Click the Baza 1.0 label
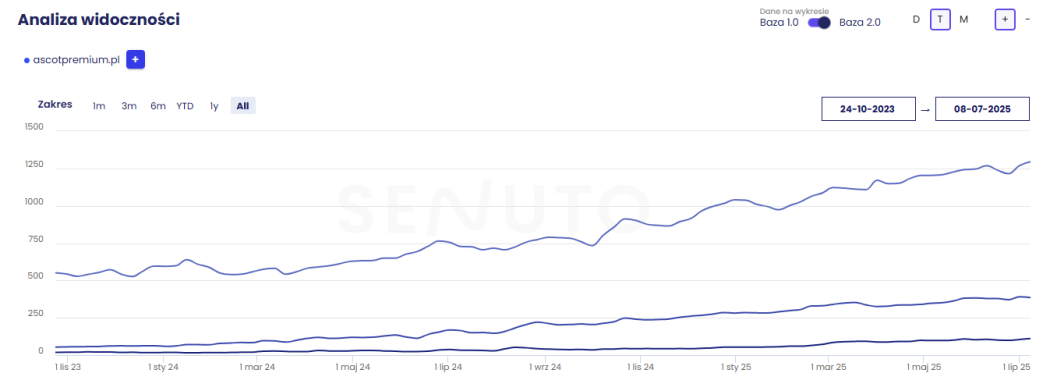 pos(779,22)
